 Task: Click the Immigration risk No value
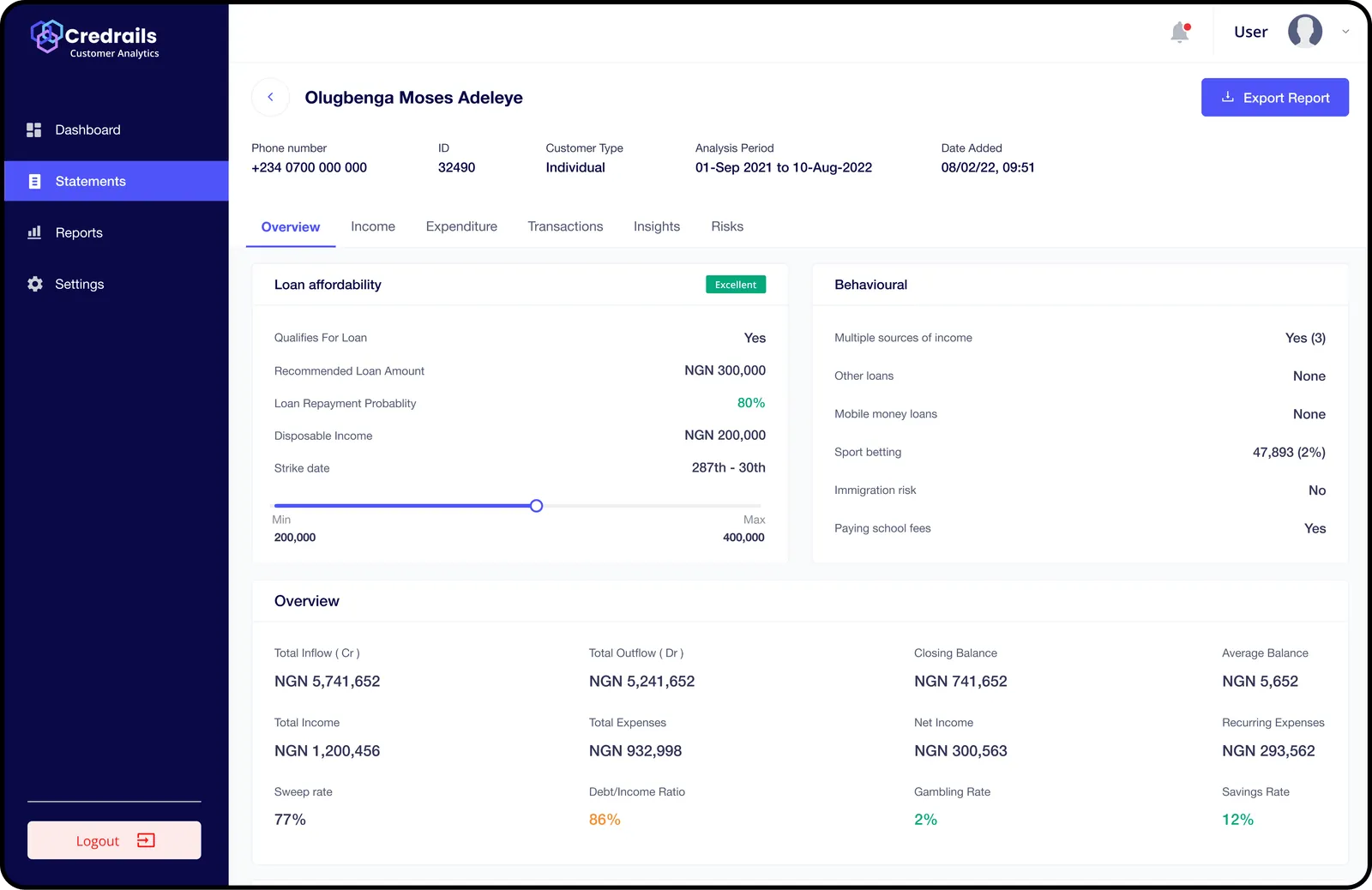pyautogui.click(x=1317, y=490)
